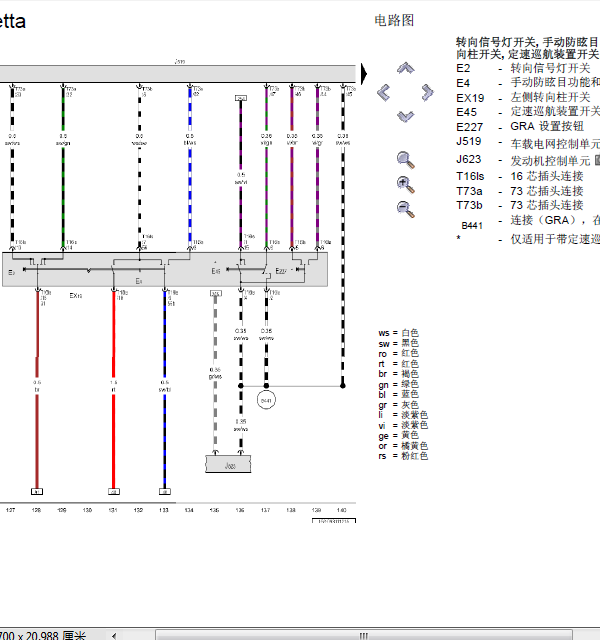
Task: Click the EX19 label inside the diagram
Action: pos(76,296)
